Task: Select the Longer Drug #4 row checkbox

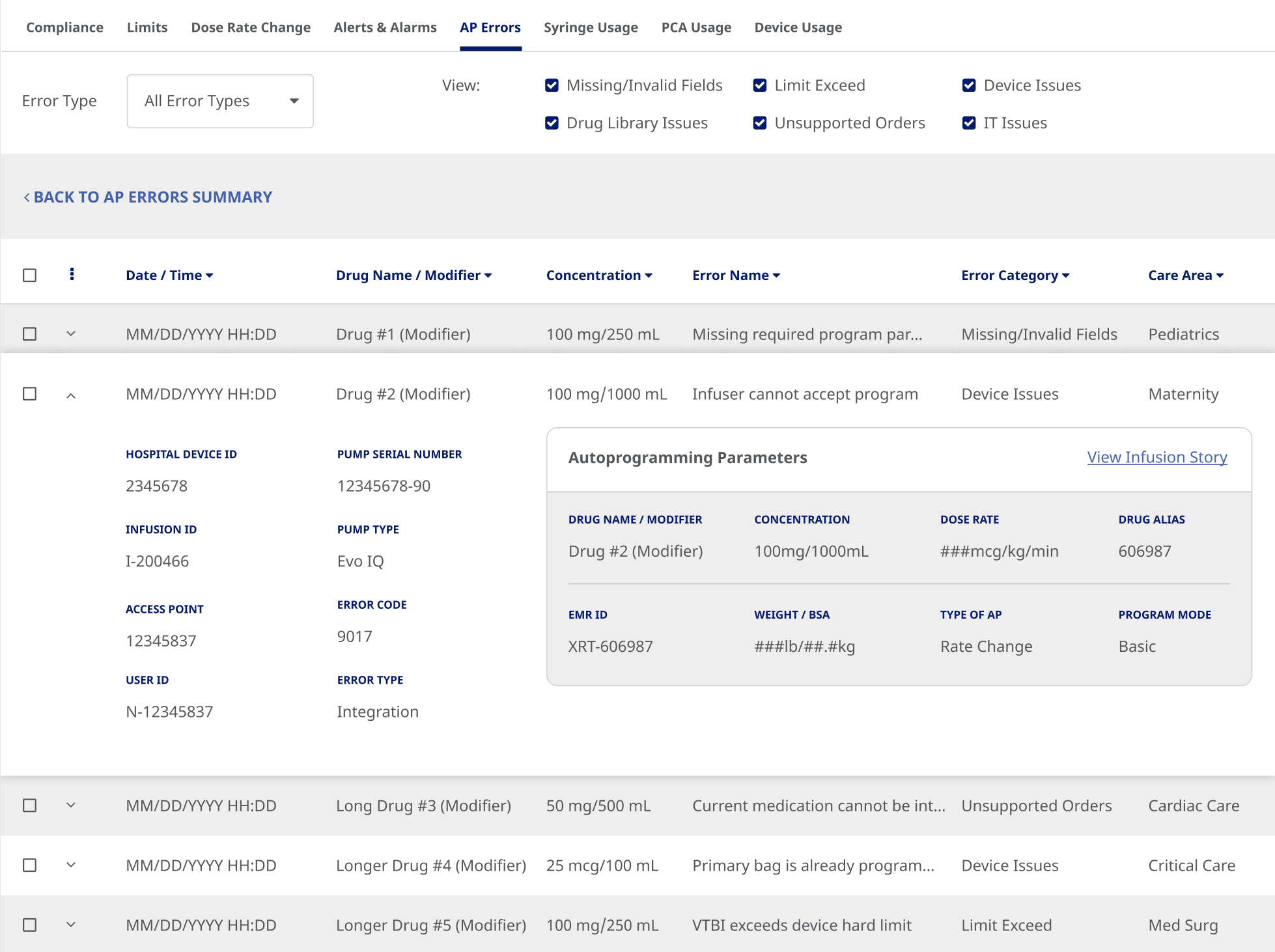Action: pos(29,865)
